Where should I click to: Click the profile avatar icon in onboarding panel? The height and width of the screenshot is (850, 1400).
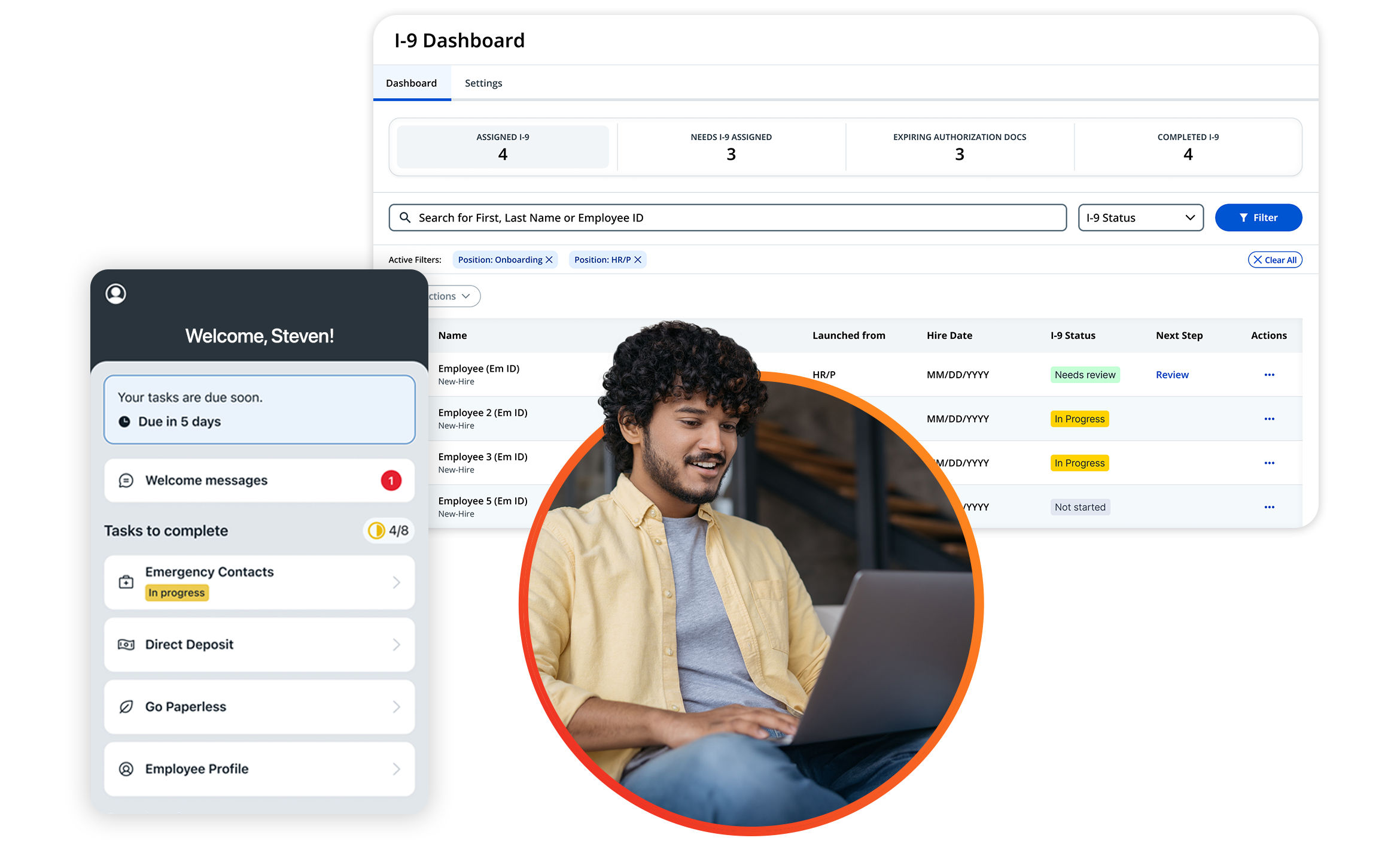pos(115,293)
